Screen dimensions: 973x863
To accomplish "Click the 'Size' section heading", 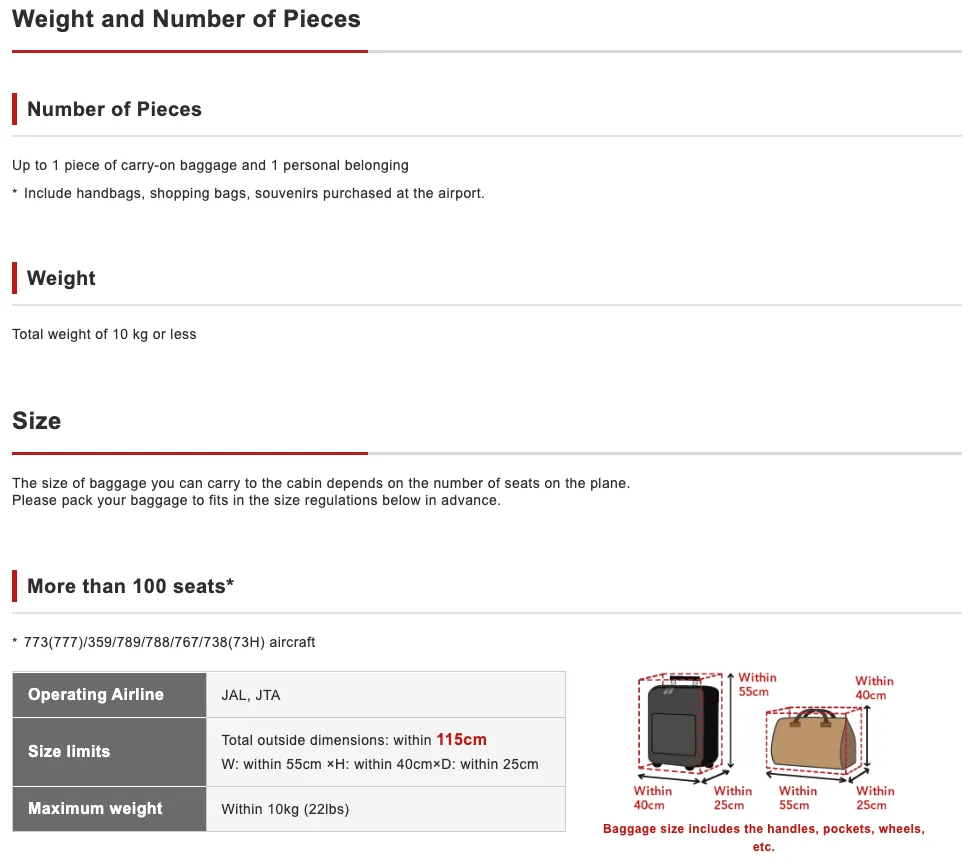I will pyautogui.click(x=37, y=421).
